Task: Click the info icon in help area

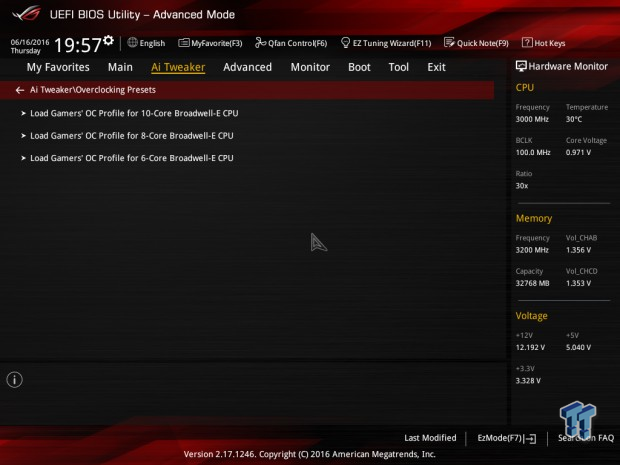Action: click(15, 380)
